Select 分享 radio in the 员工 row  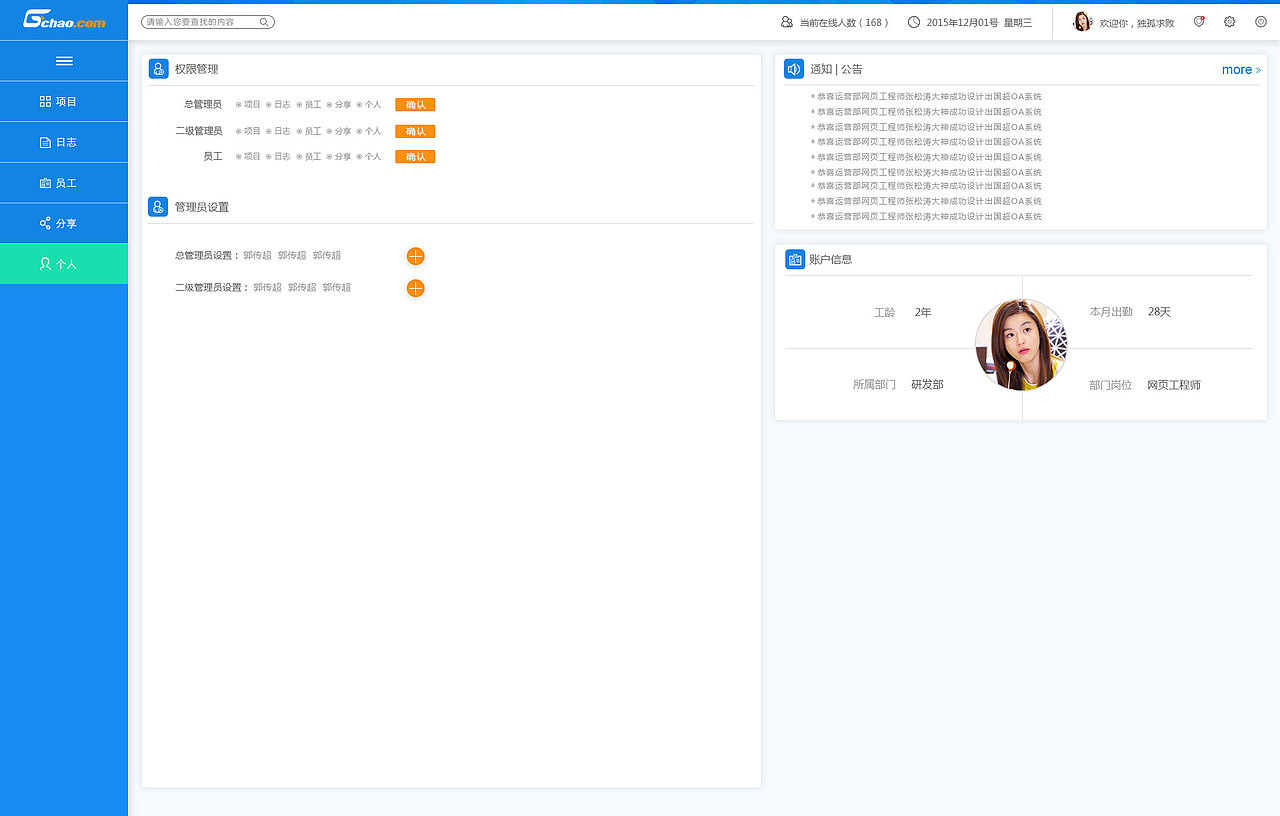click(x=329, y=156)
